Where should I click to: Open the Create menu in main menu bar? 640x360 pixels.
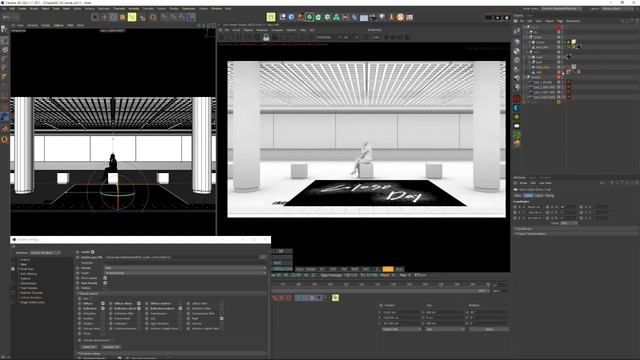tap(22, 9)
